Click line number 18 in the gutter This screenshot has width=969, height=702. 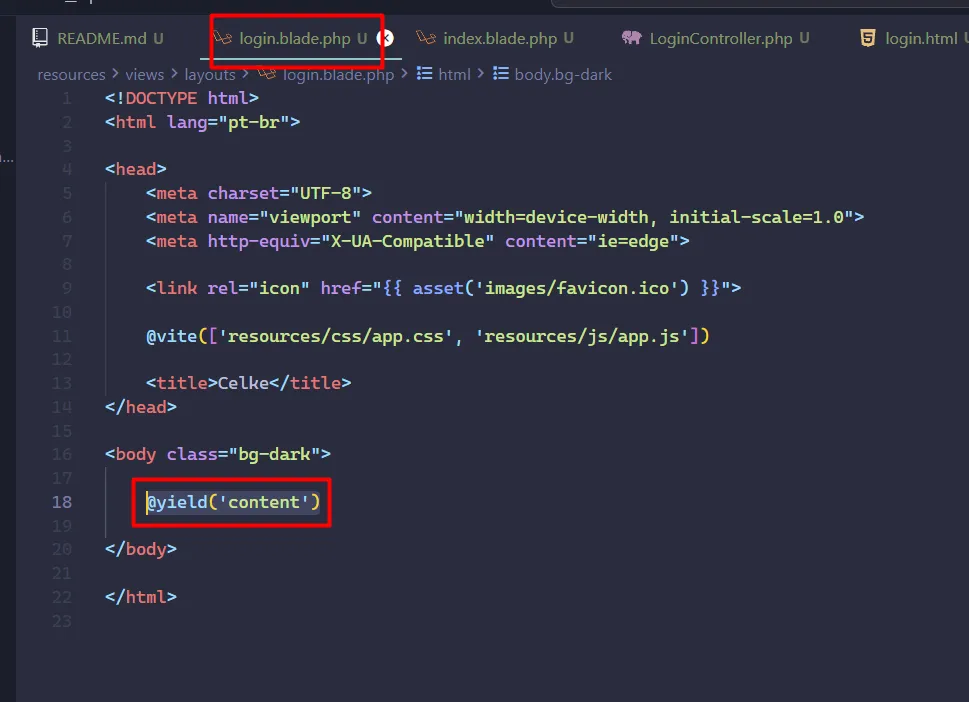click(61, 502)
